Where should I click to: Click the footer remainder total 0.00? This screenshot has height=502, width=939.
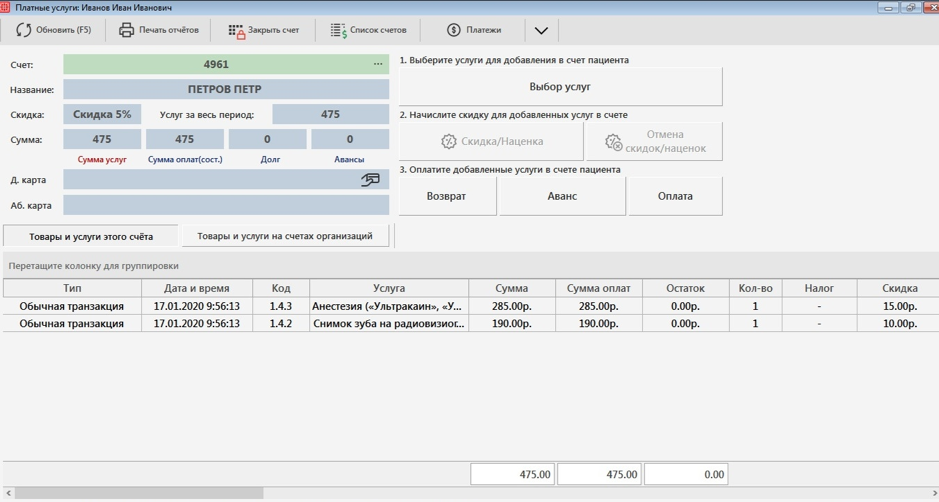686,474
